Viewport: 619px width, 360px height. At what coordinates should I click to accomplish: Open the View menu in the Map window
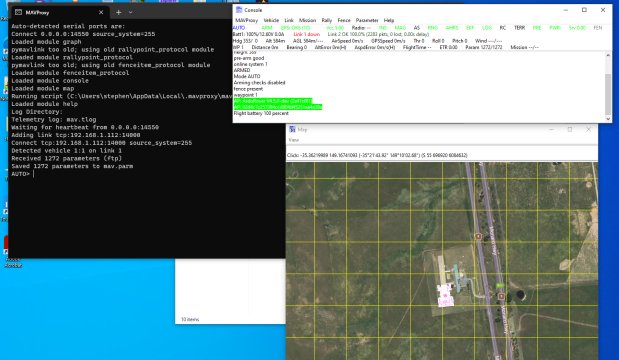pos(294,140)
